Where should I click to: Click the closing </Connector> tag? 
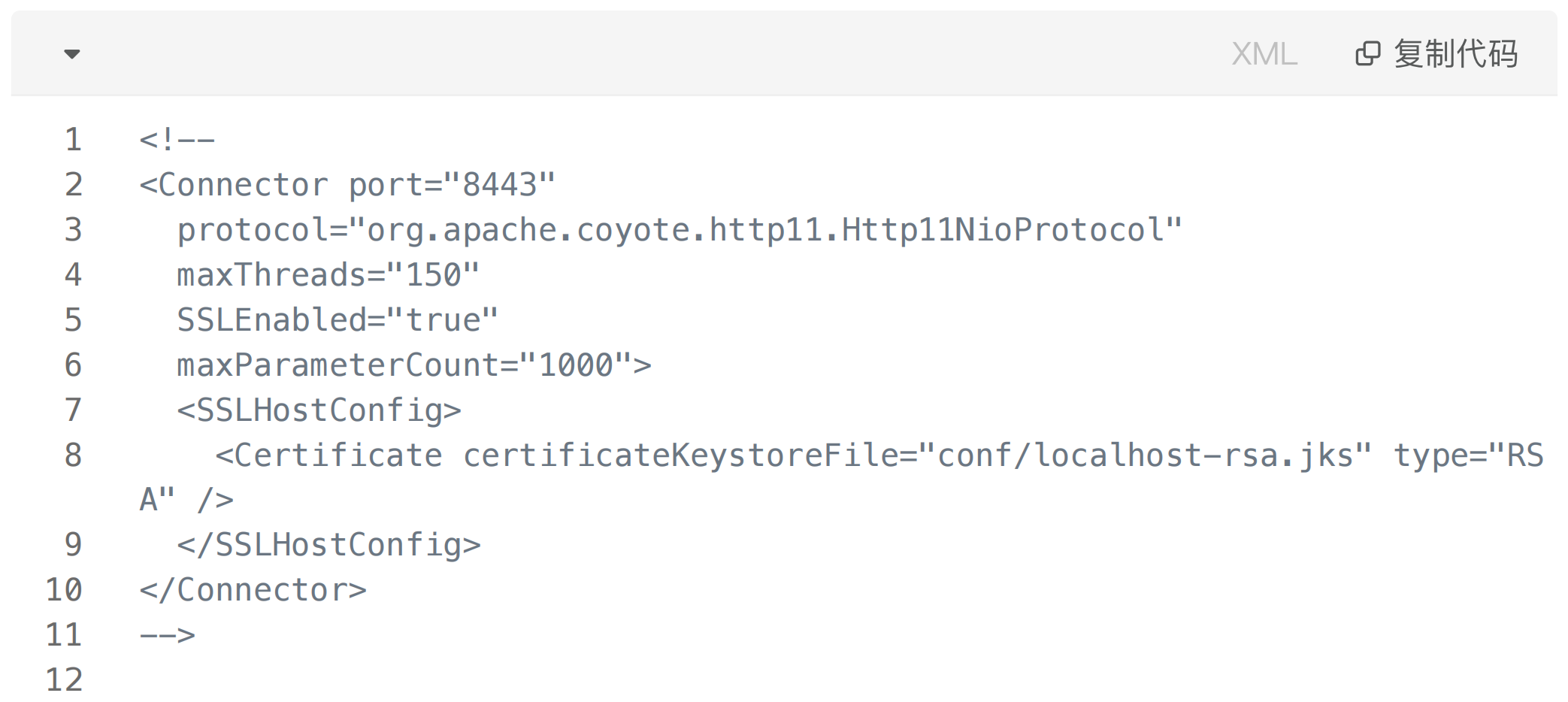253,590
